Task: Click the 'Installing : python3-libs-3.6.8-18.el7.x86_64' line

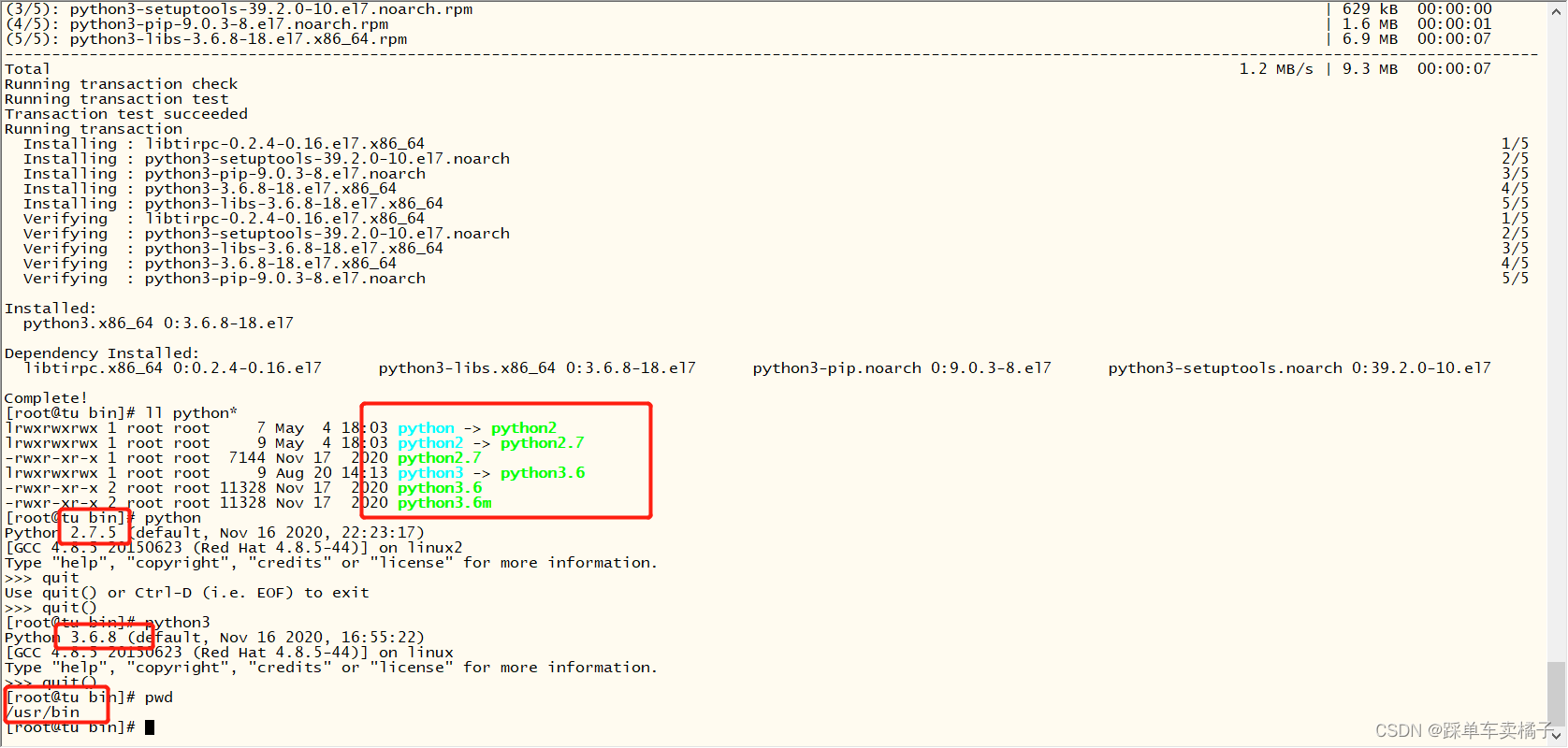Action: (234, 204)
